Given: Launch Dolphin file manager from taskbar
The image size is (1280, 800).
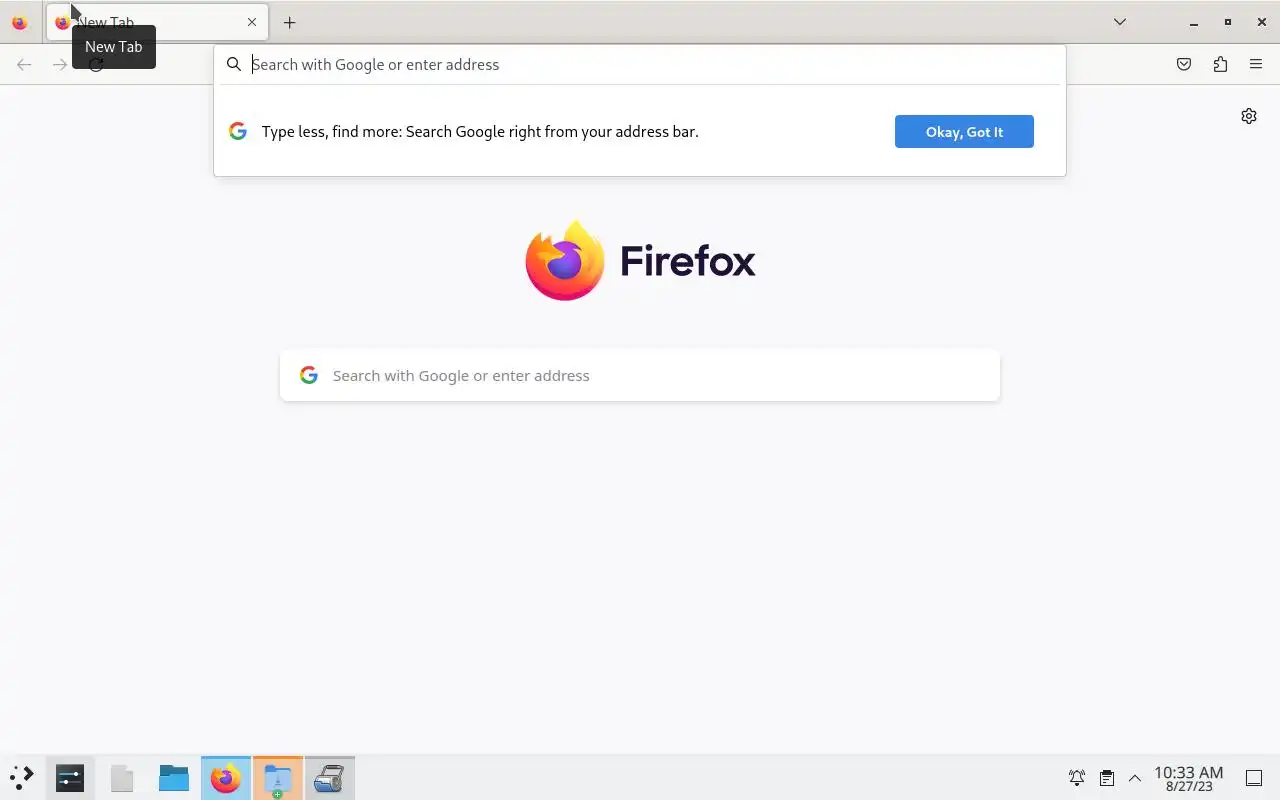Looking at the screenshot, I should 174,777.
